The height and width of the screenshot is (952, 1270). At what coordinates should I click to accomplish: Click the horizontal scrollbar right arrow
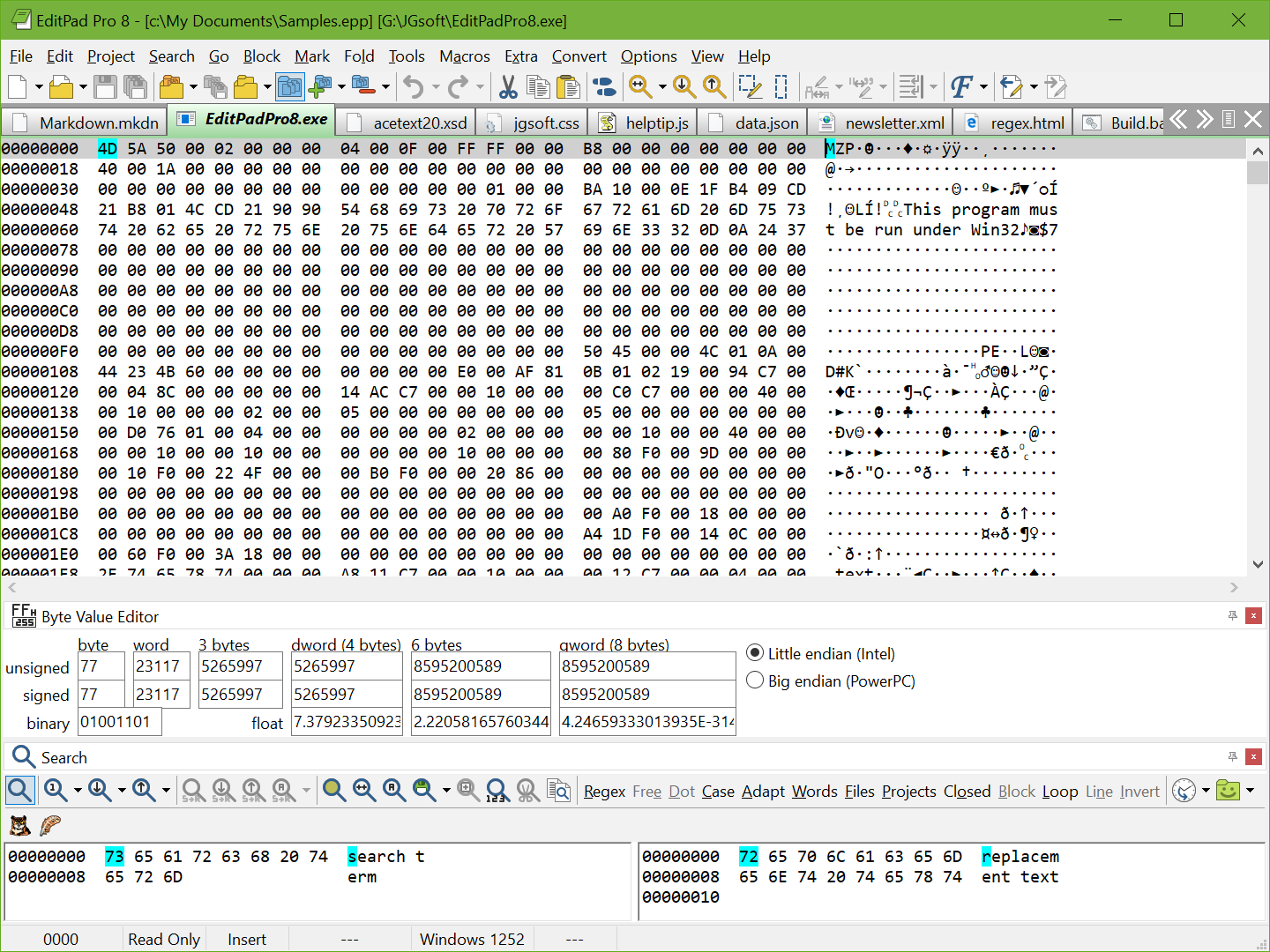tap(1234, 587)
